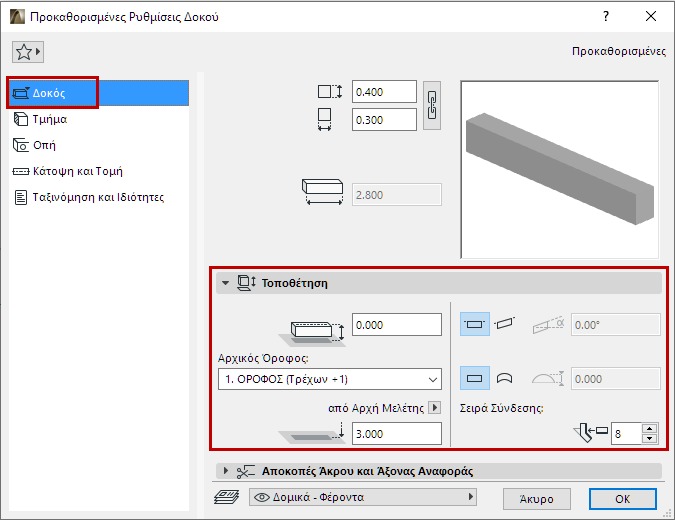Click the beam height dimension icon
Viewport: 675px width, 520px height.
pos(330,92)
